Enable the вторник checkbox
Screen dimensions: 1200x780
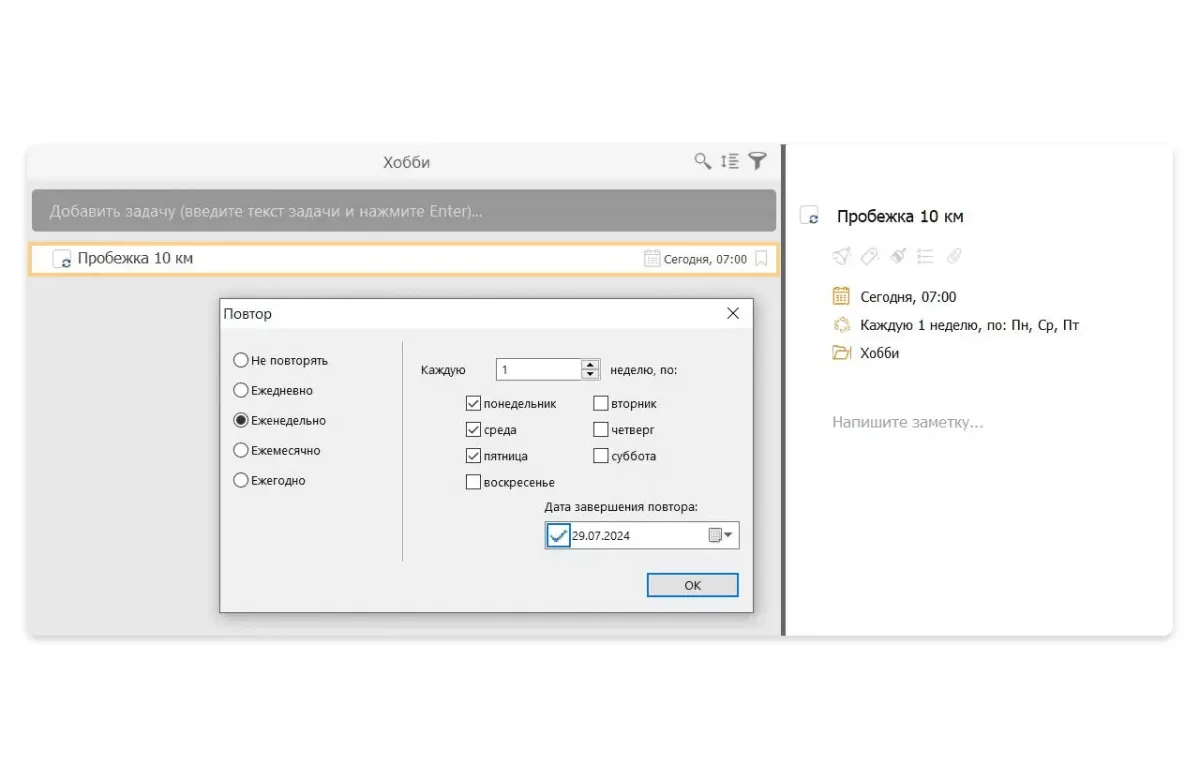pos(601,404)
